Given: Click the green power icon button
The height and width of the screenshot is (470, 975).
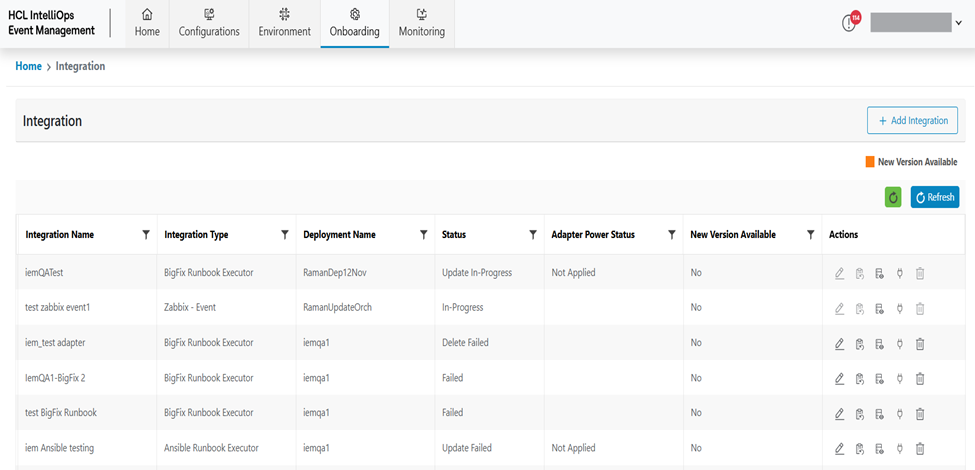Looking at the screenshot, I should coord(893,197).
